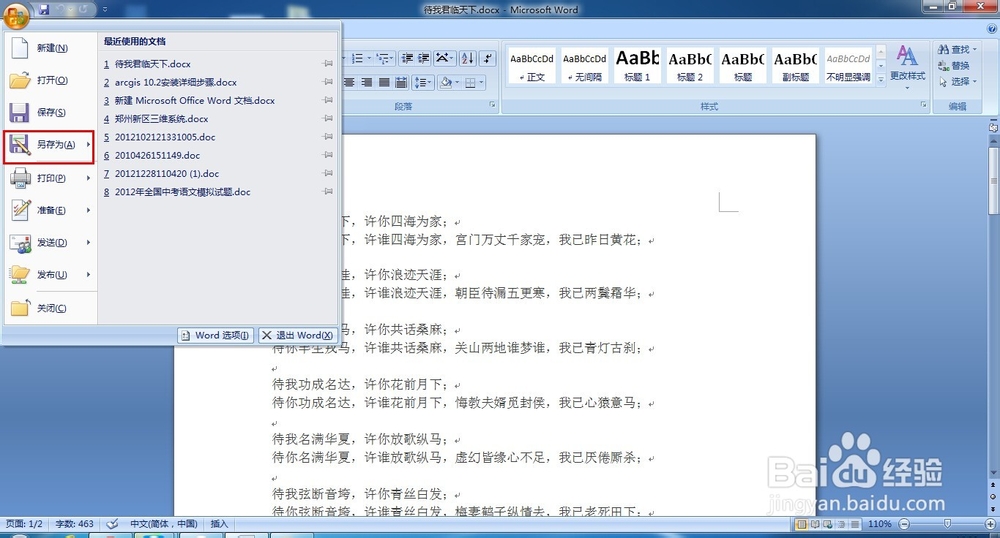Viewport: 1000px width, 538px height.
Task: Open shading color dropdown arrow
Action: (457, 82)
